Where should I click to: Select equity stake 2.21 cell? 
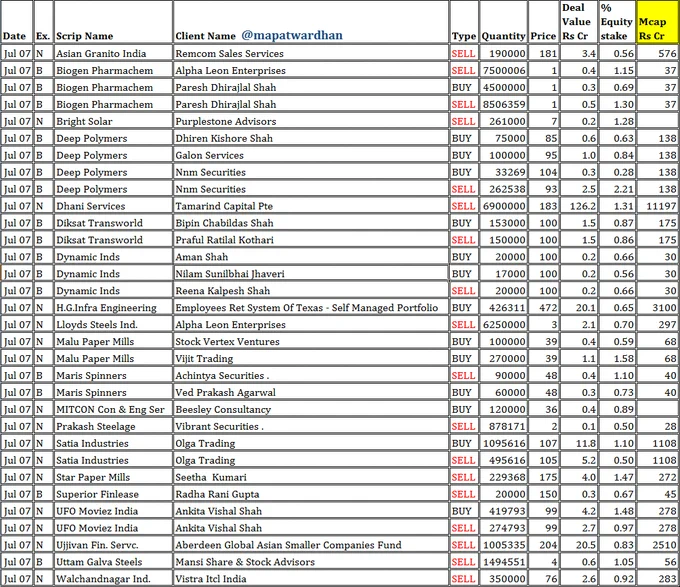pyautogui.click(x=617, y=189)
